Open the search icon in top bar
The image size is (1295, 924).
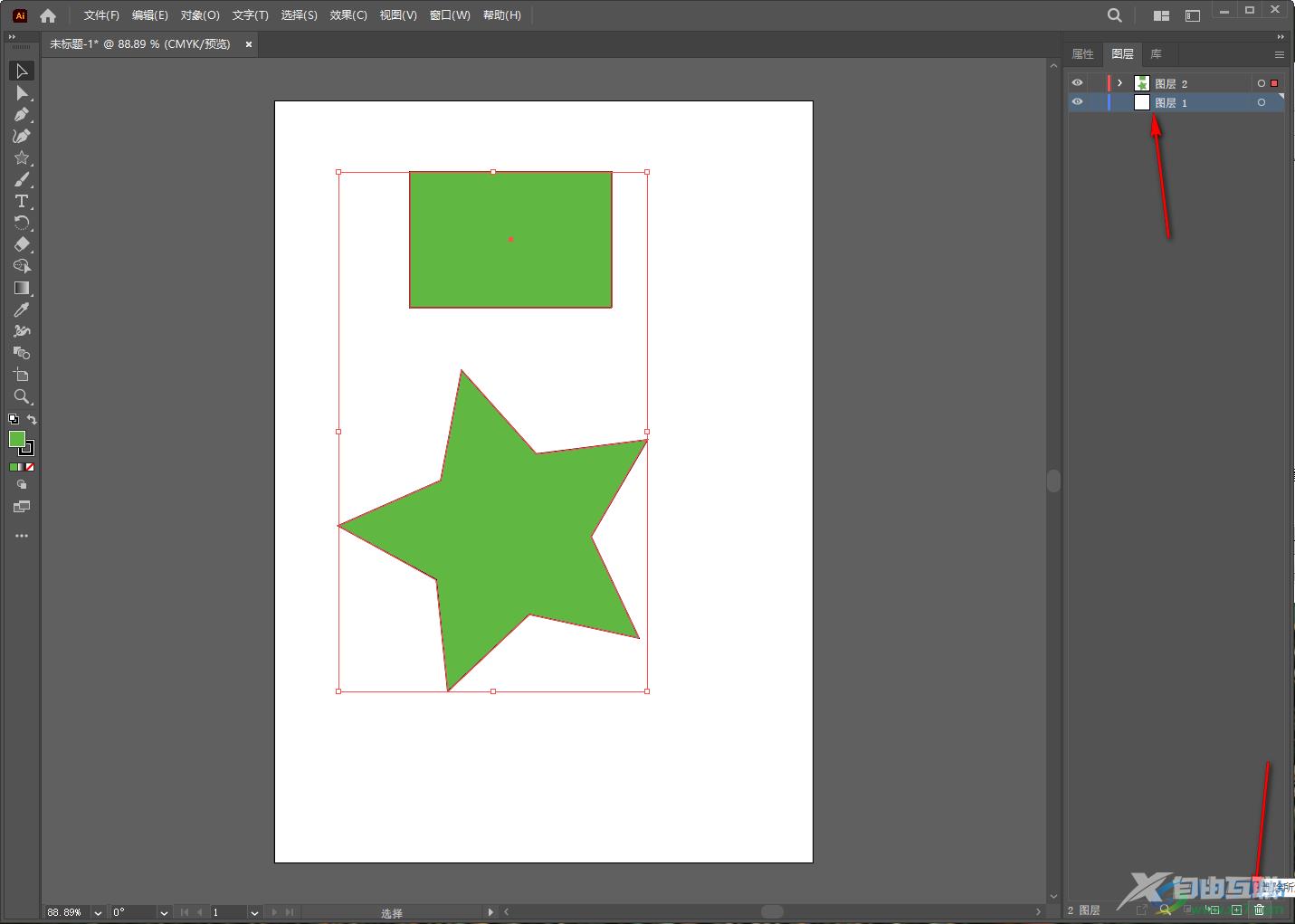1115,15
